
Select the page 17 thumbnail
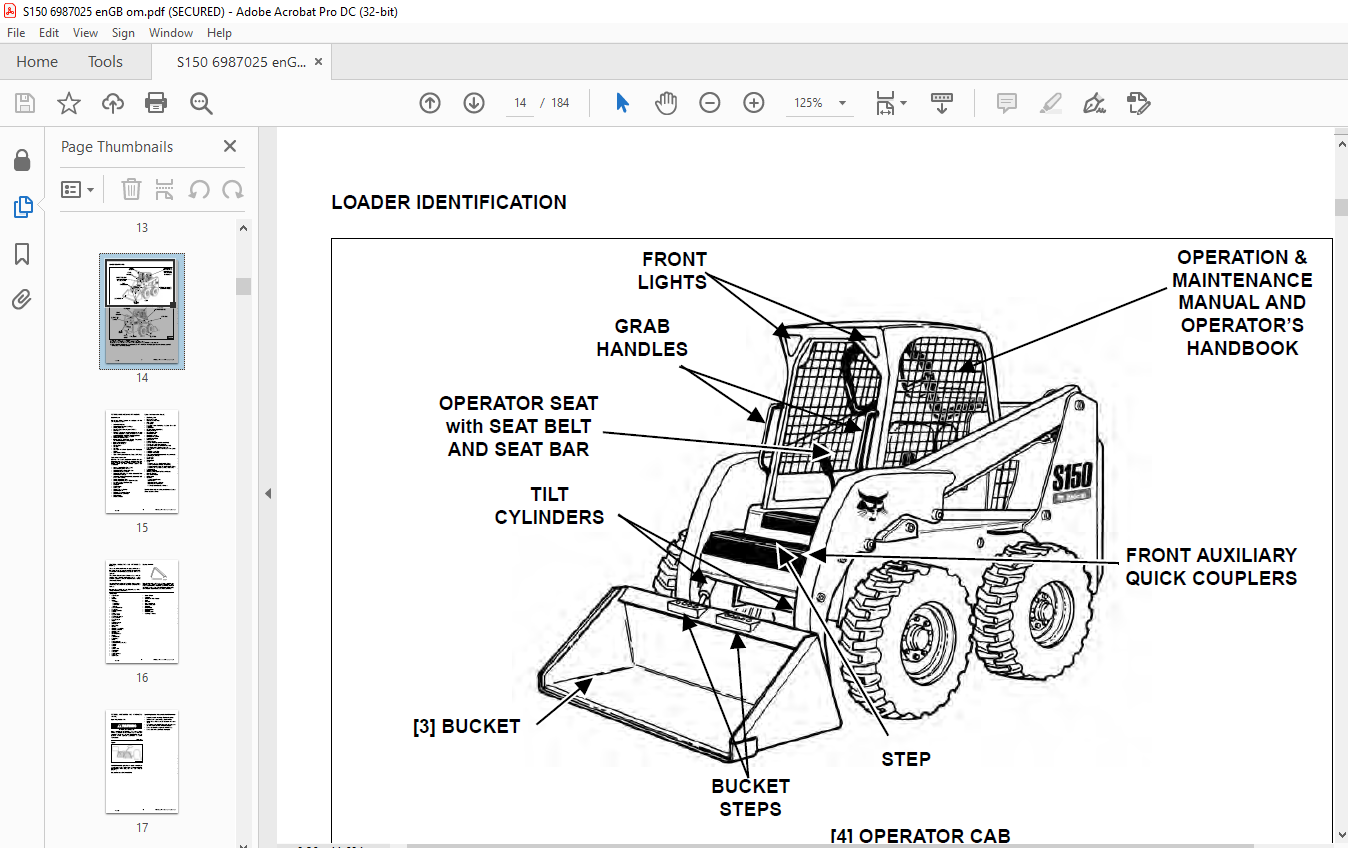(142, 761)
